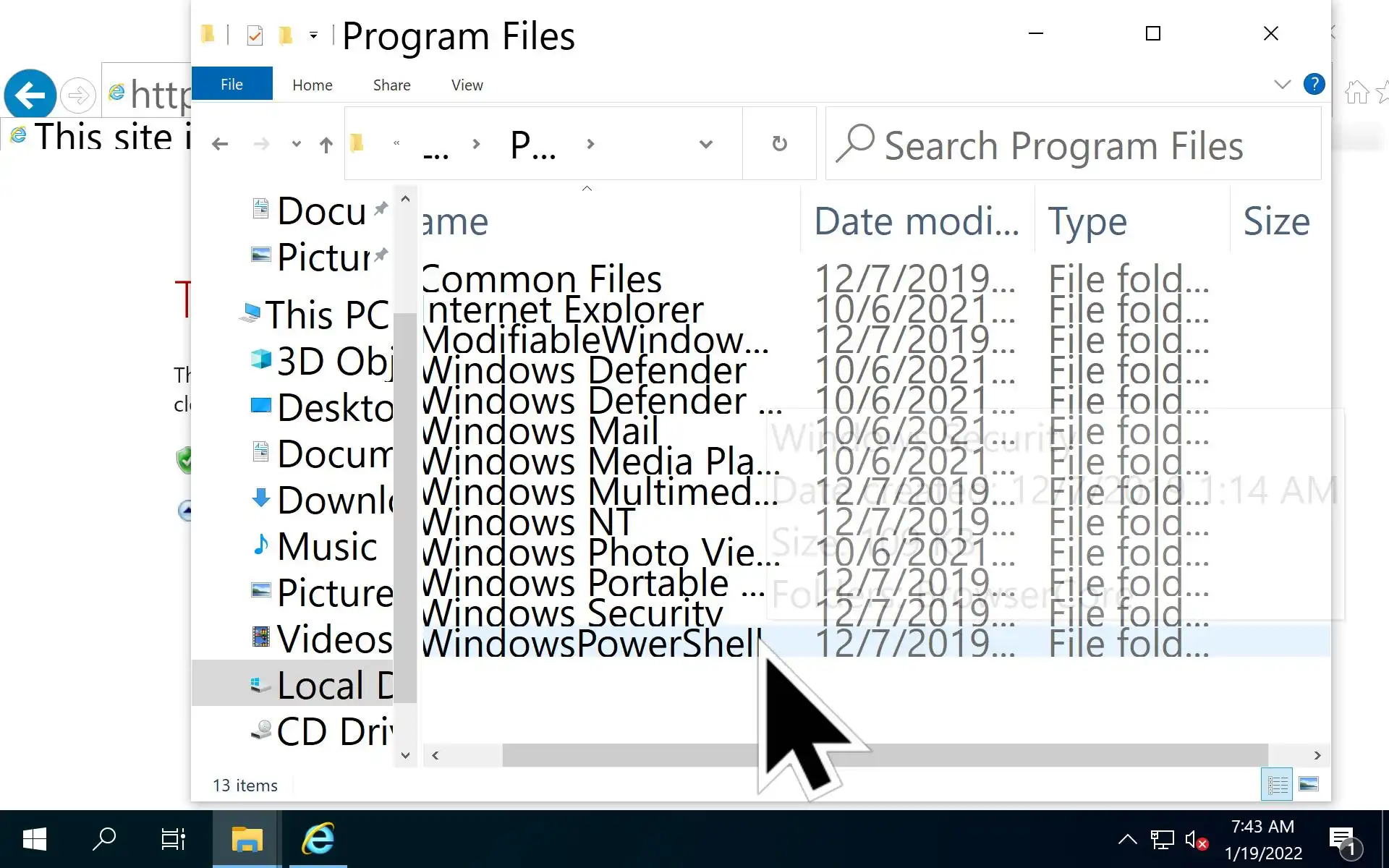Open the address bar history dropdown
The height and width of the screenshot is (868, 1389).
706,144
